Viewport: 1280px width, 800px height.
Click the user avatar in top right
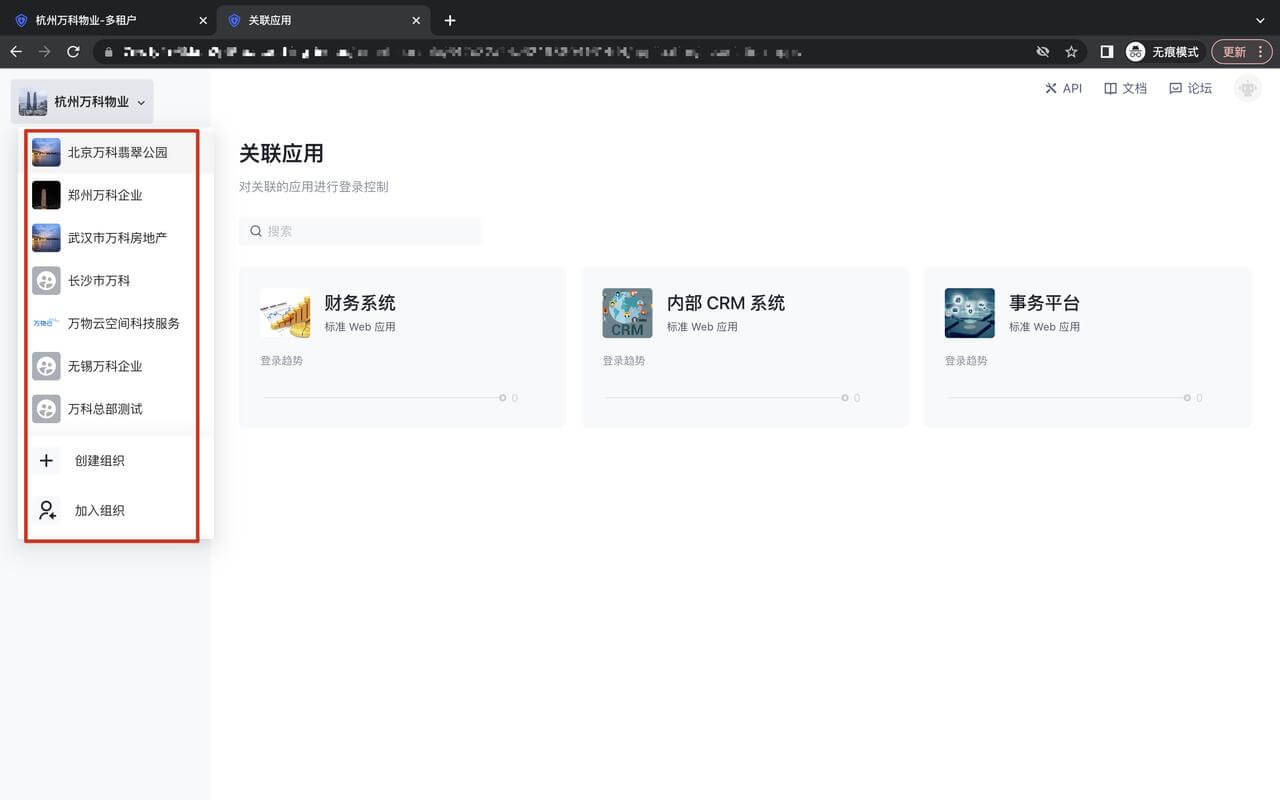click(1247, 88)
